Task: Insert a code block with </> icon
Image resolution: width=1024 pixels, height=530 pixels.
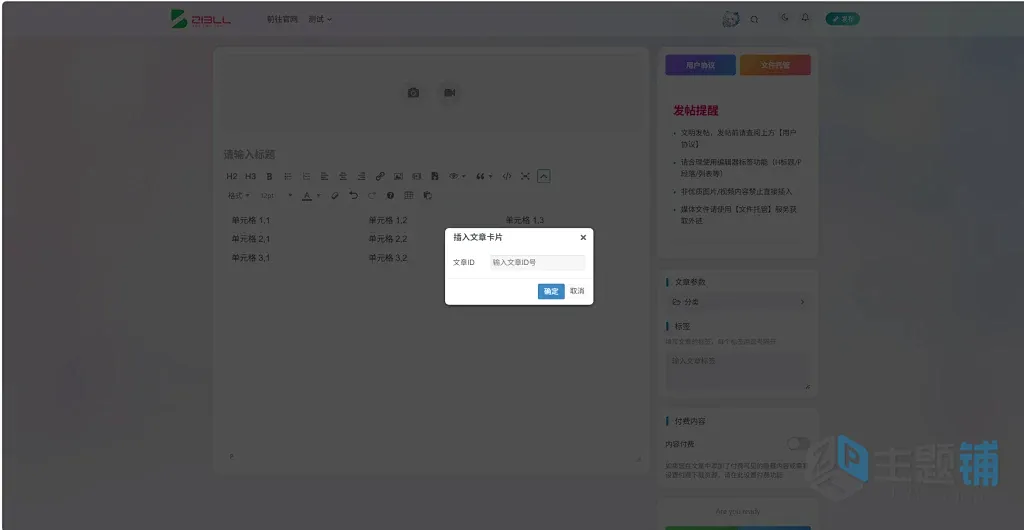Action: (507, 176)
